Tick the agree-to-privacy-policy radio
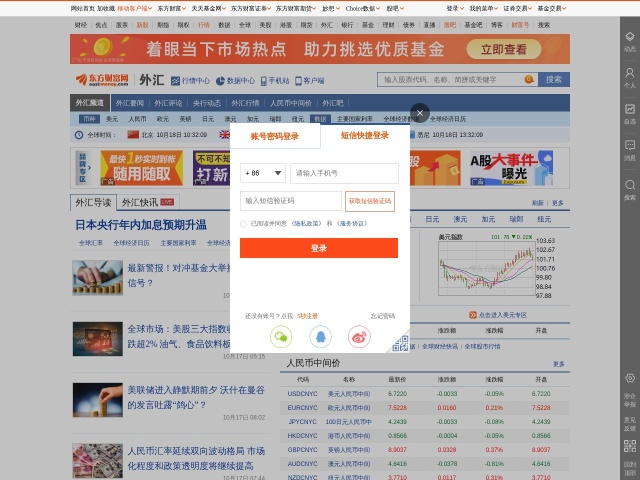This screenshot has width=640, height=480. click(244, 224)
